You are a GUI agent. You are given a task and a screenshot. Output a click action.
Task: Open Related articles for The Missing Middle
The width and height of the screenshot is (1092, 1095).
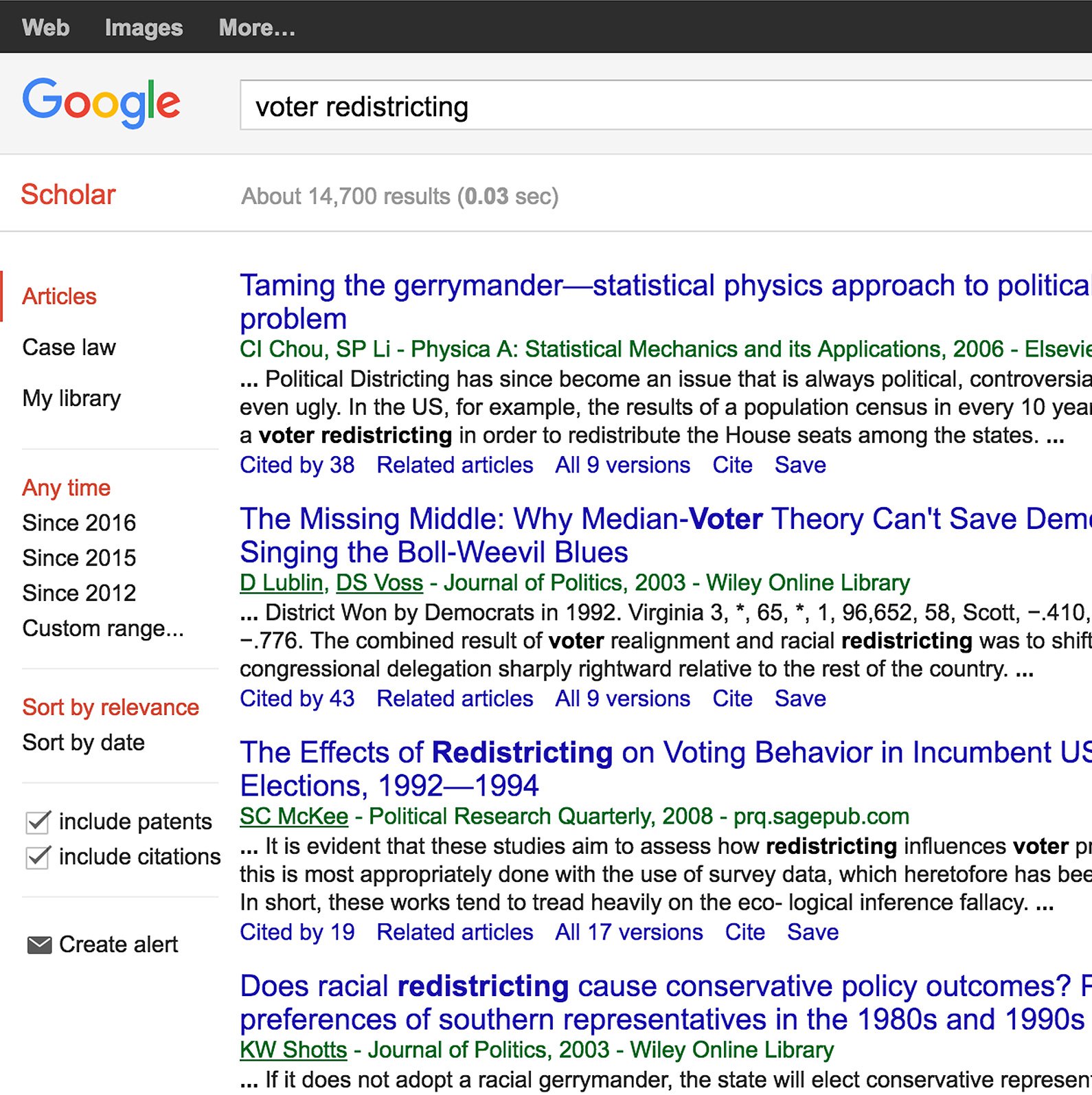(455, 699)
